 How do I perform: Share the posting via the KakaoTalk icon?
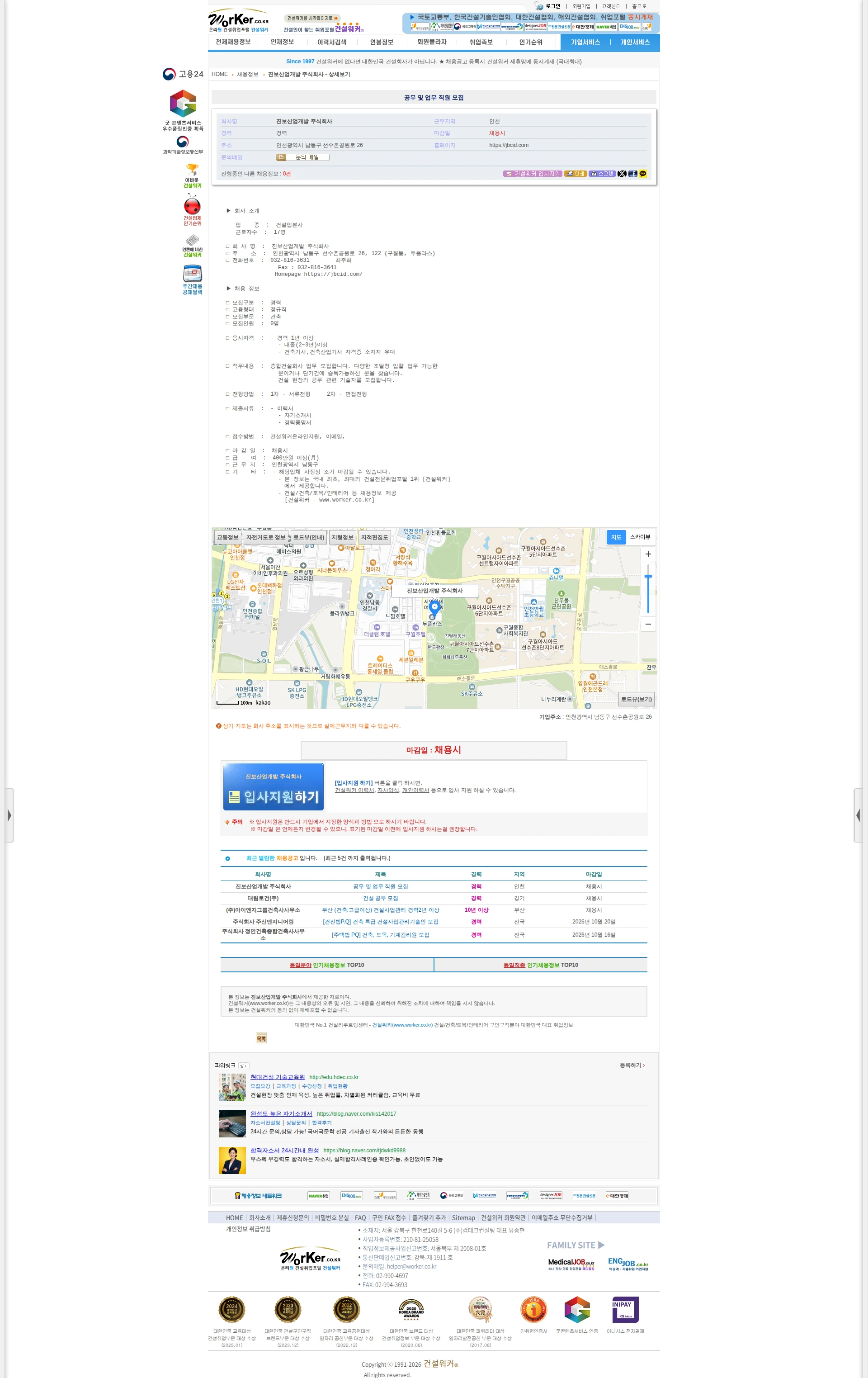642,173
